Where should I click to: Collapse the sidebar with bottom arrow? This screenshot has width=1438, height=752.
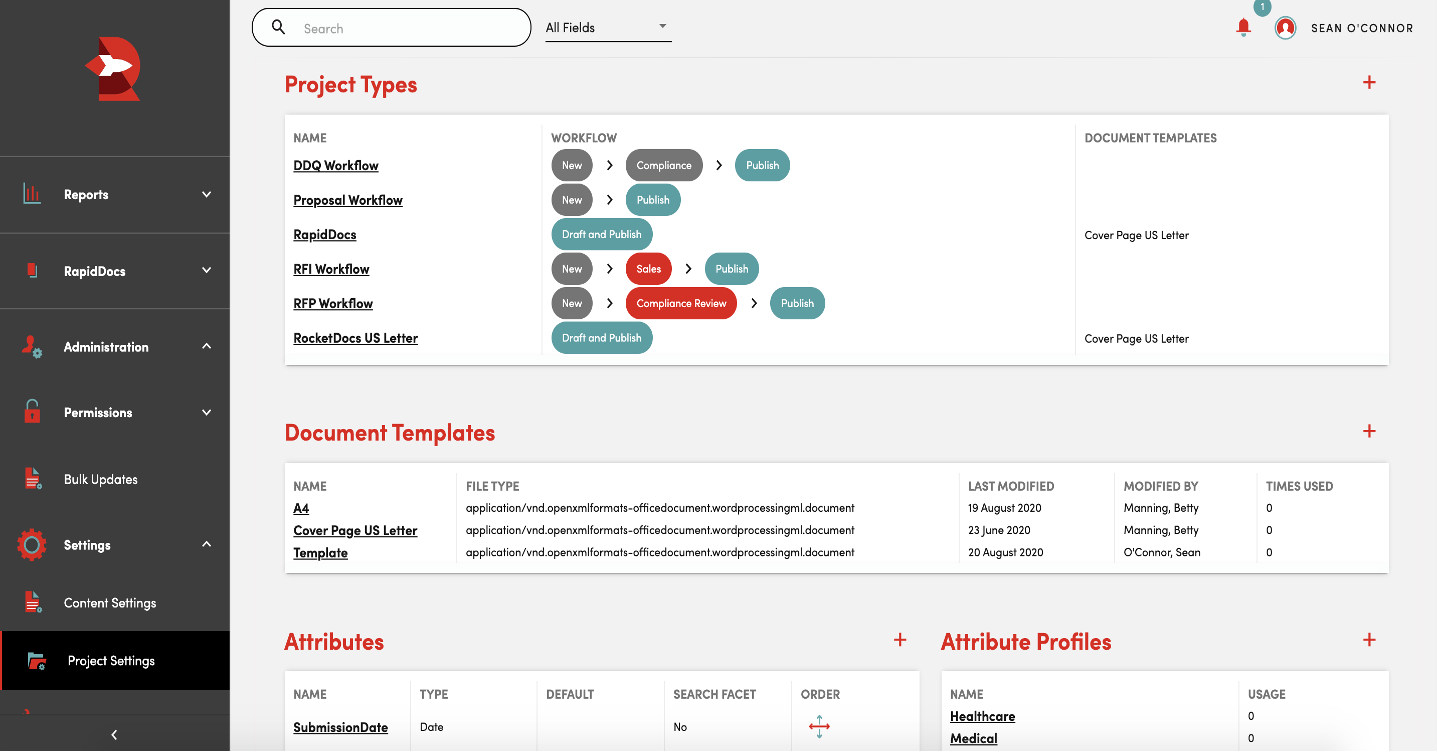[114, 735]
